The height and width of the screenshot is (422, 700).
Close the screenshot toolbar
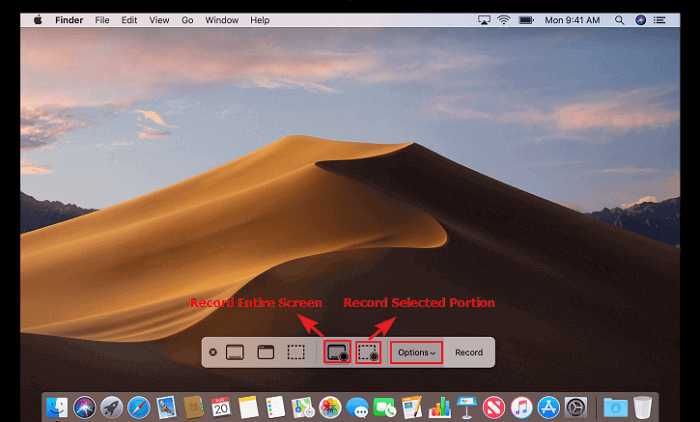point(213,352)
